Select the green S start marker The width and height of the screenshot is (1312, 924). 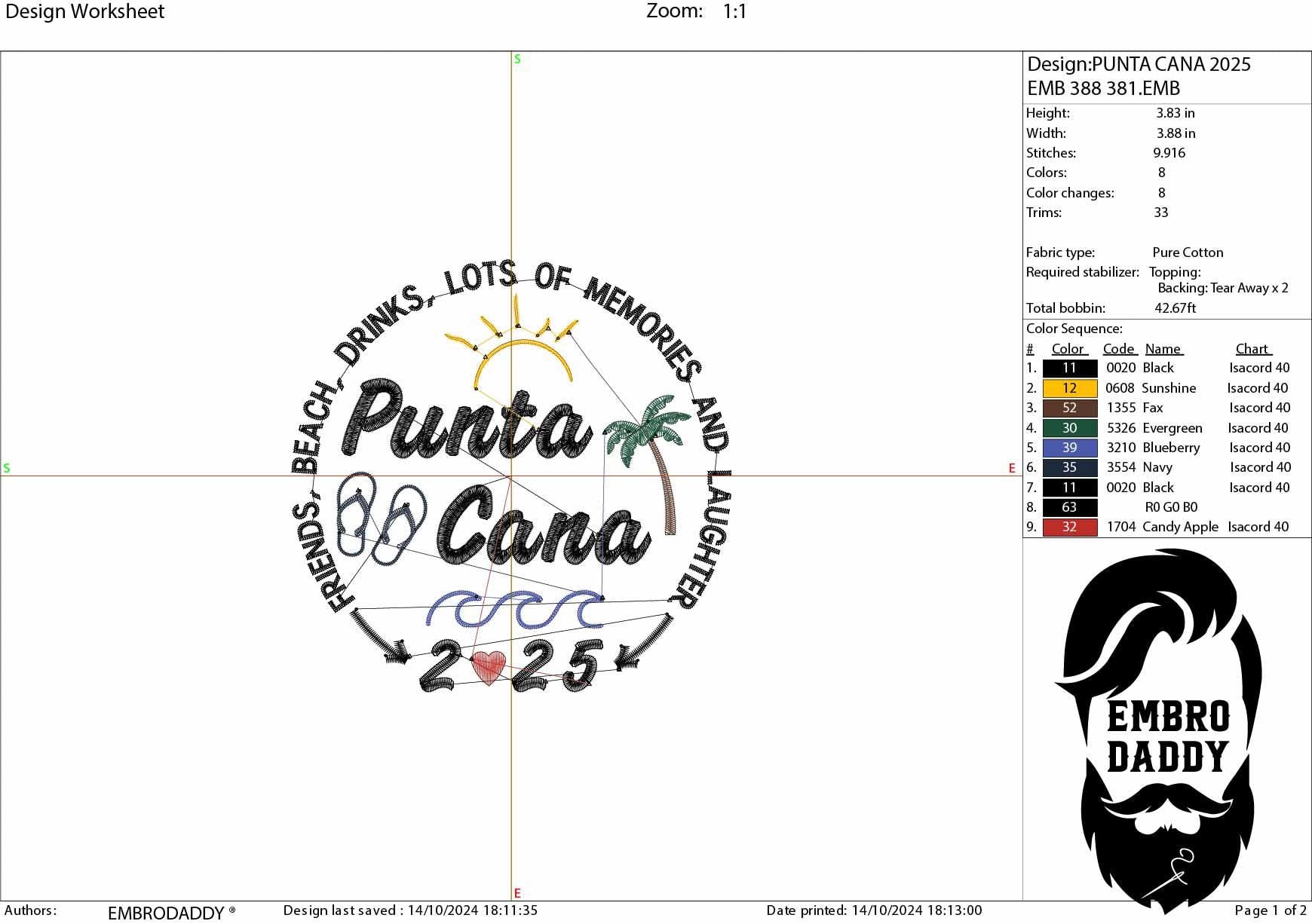516,58
